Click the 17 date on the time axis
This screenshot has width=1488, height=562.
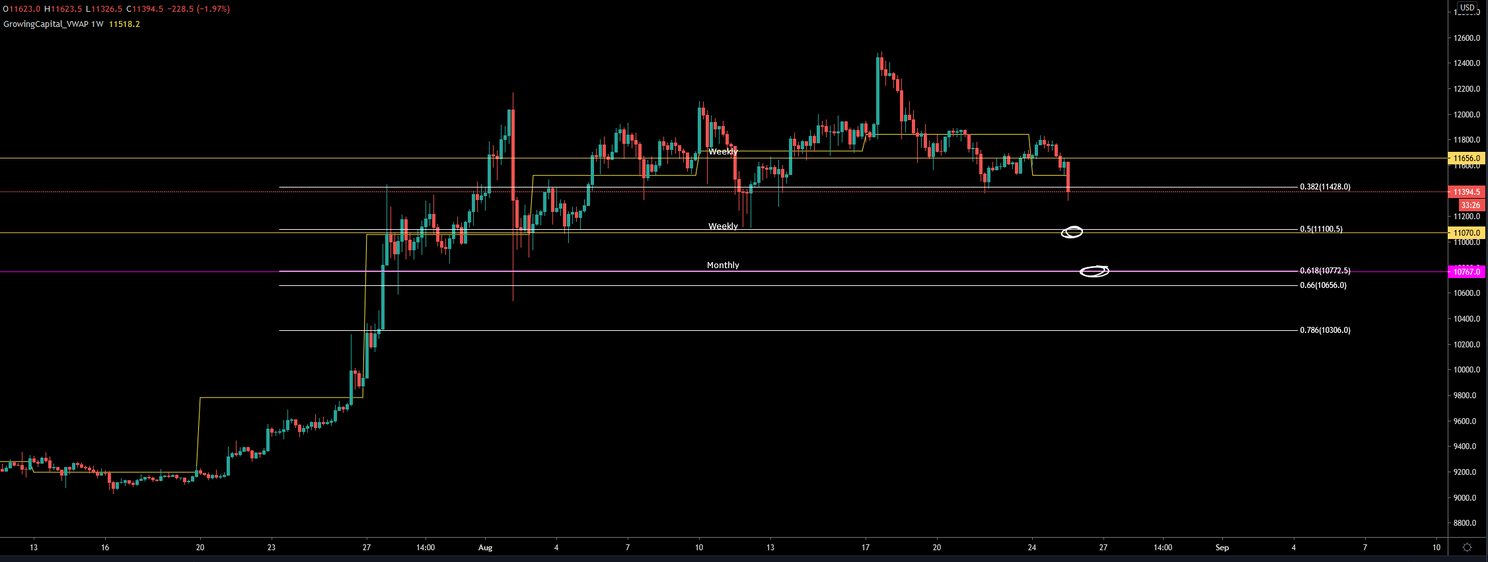(x=865, y=548)
